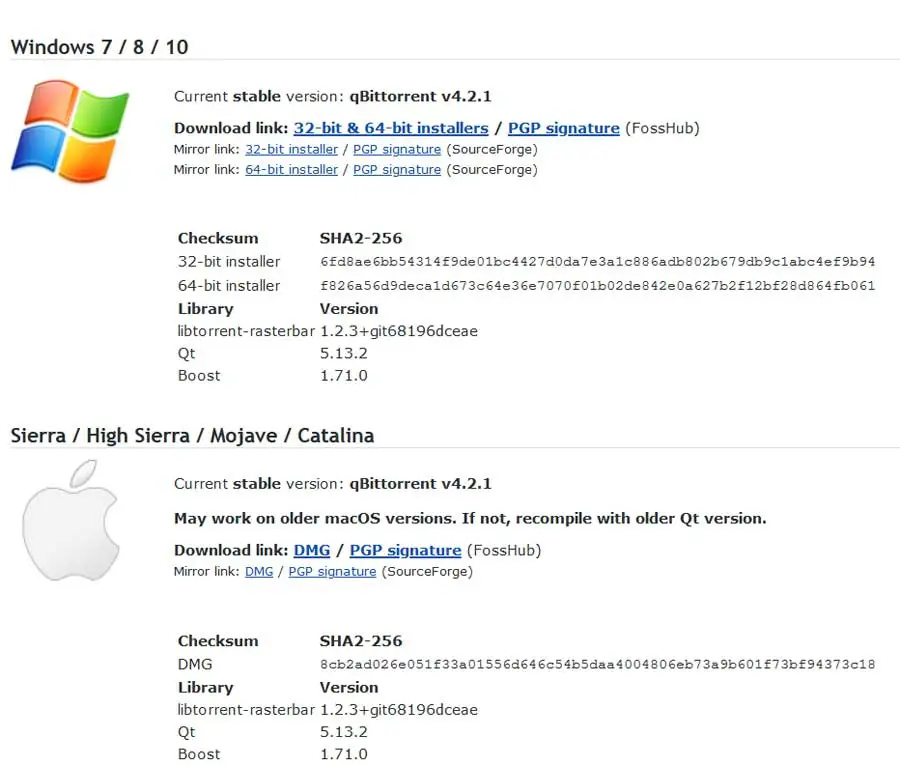
Task: Click the Sierra / High Sierra / Mojave / Catalina heading
Action: pos(192,435)
